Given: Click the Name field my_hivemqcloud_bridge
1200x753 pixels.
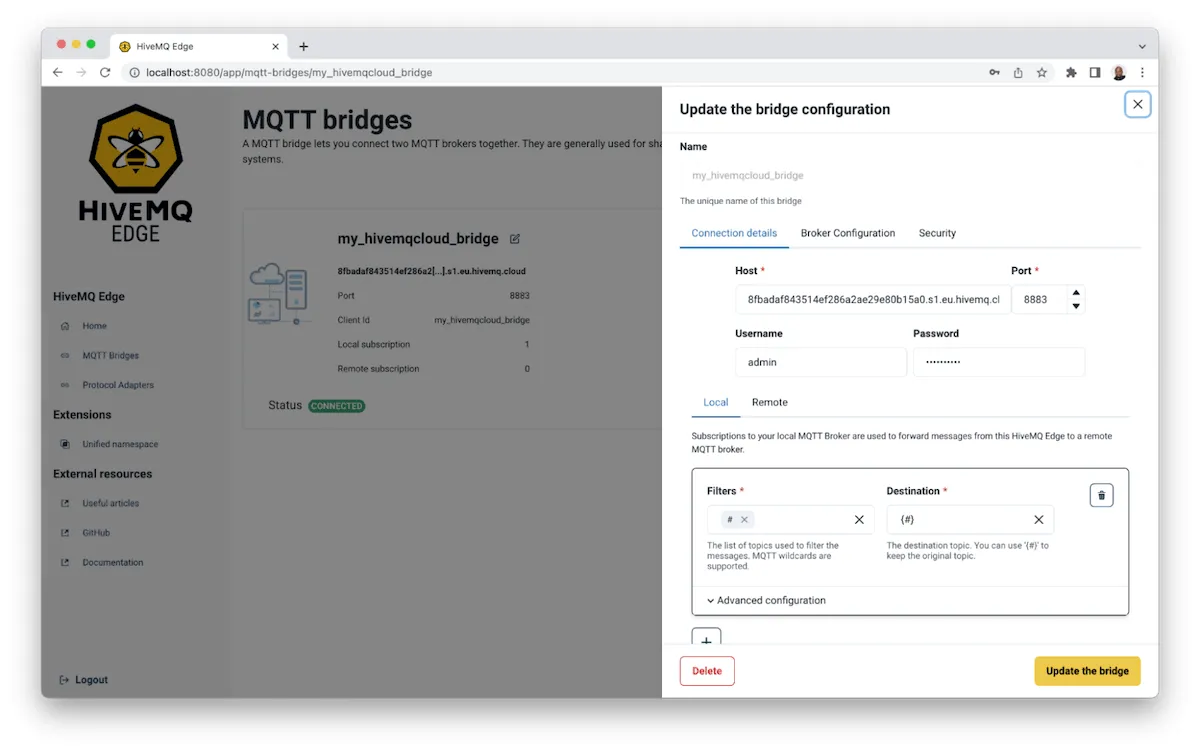Looking at the screenshot, I should pyautogui.click(x=910, y=175).
